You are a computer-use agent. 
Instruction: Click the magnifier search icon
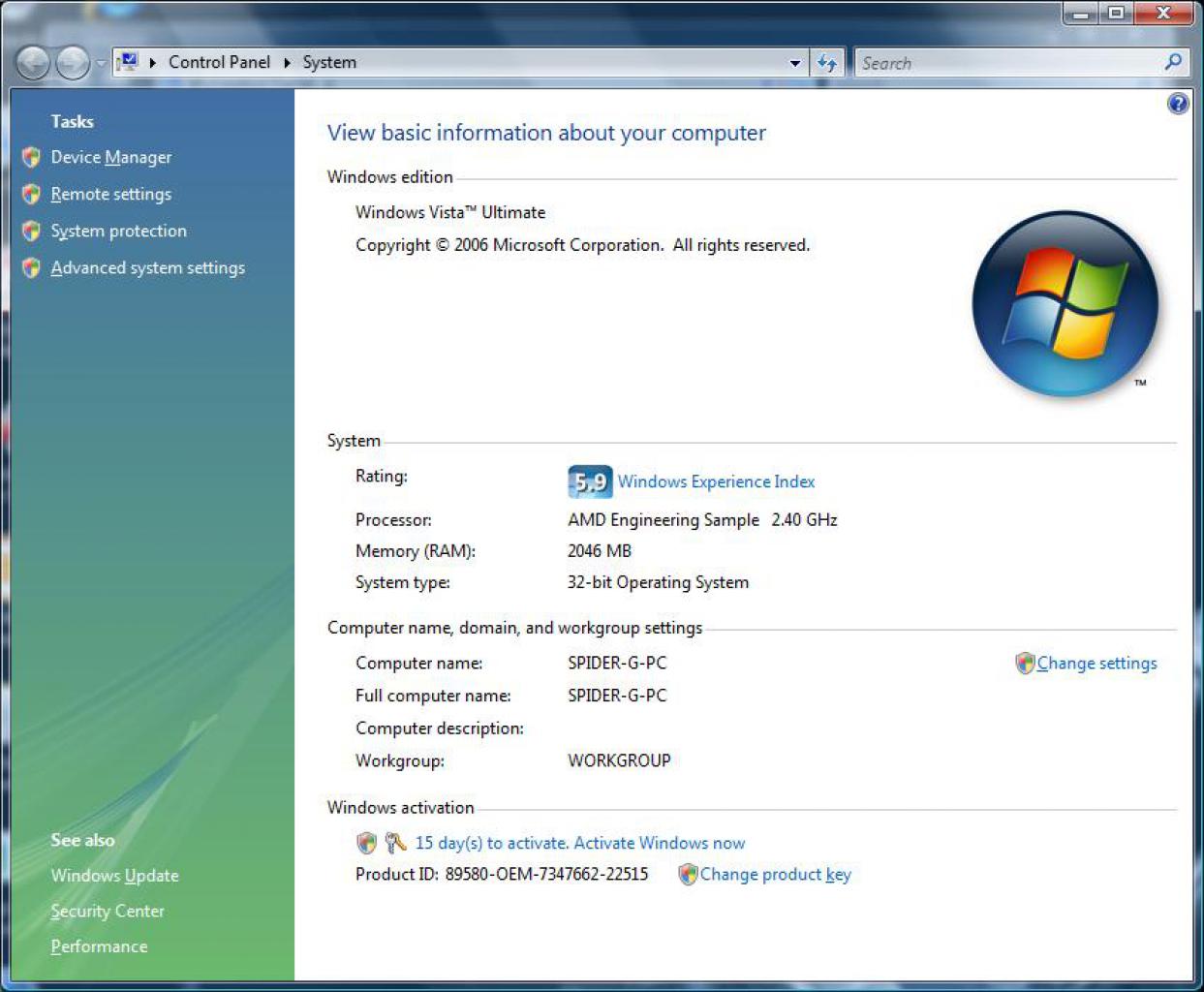[x=1173, y=62]
